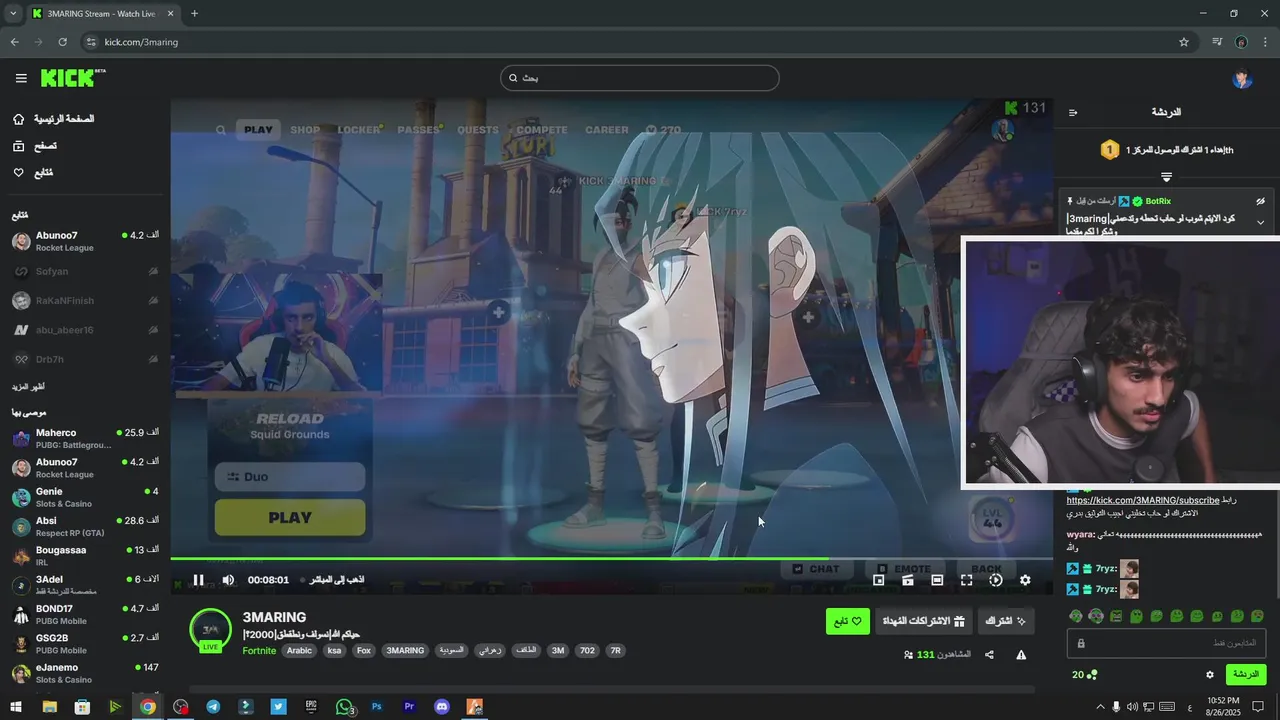Open chat settings gear
The height and width of the screenshot is (720, 1280).
pyautogui.click(x=1210, y=675)
